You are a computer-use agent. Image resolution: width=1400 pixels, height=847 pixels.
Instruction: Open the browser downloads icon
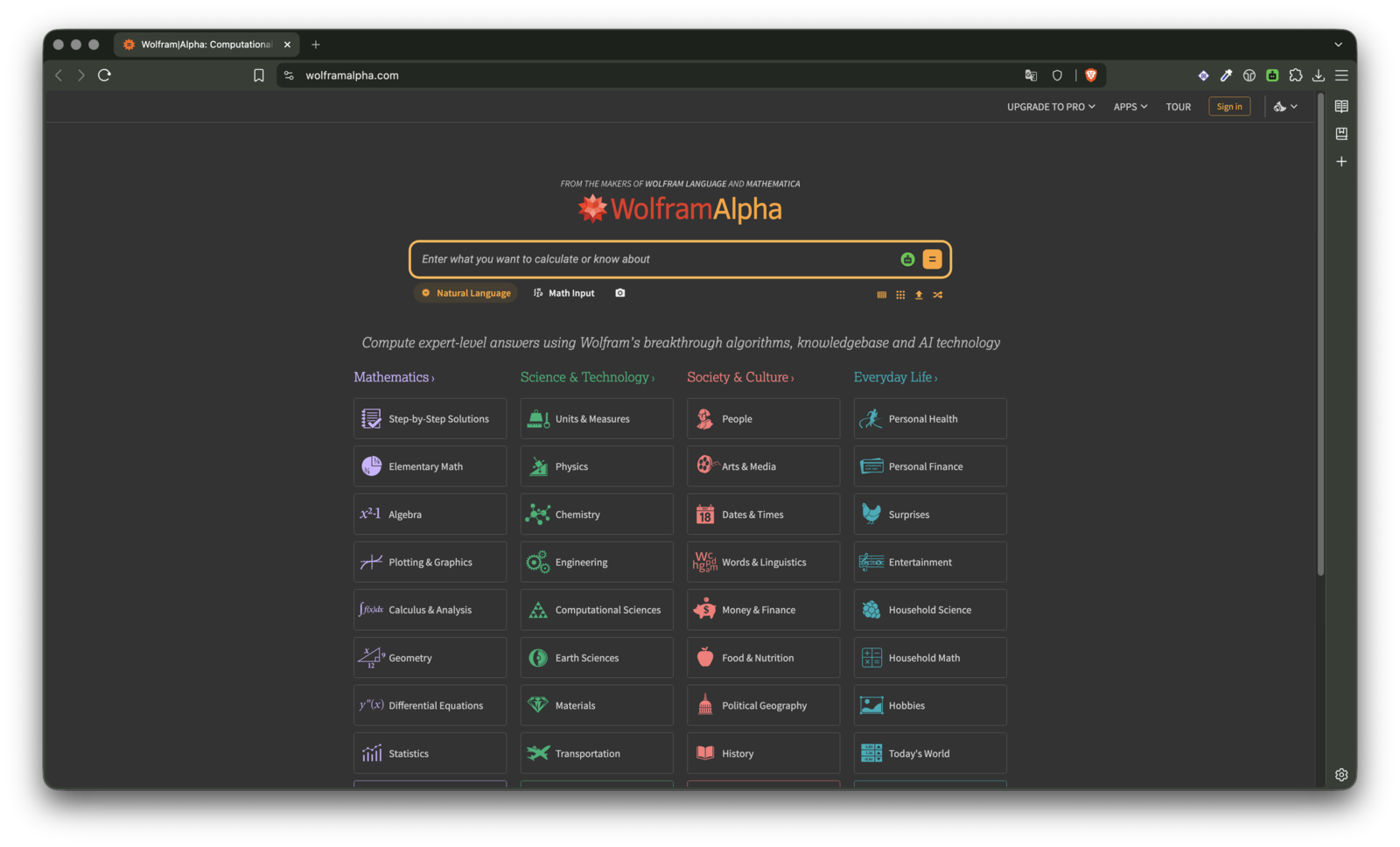1319,75
